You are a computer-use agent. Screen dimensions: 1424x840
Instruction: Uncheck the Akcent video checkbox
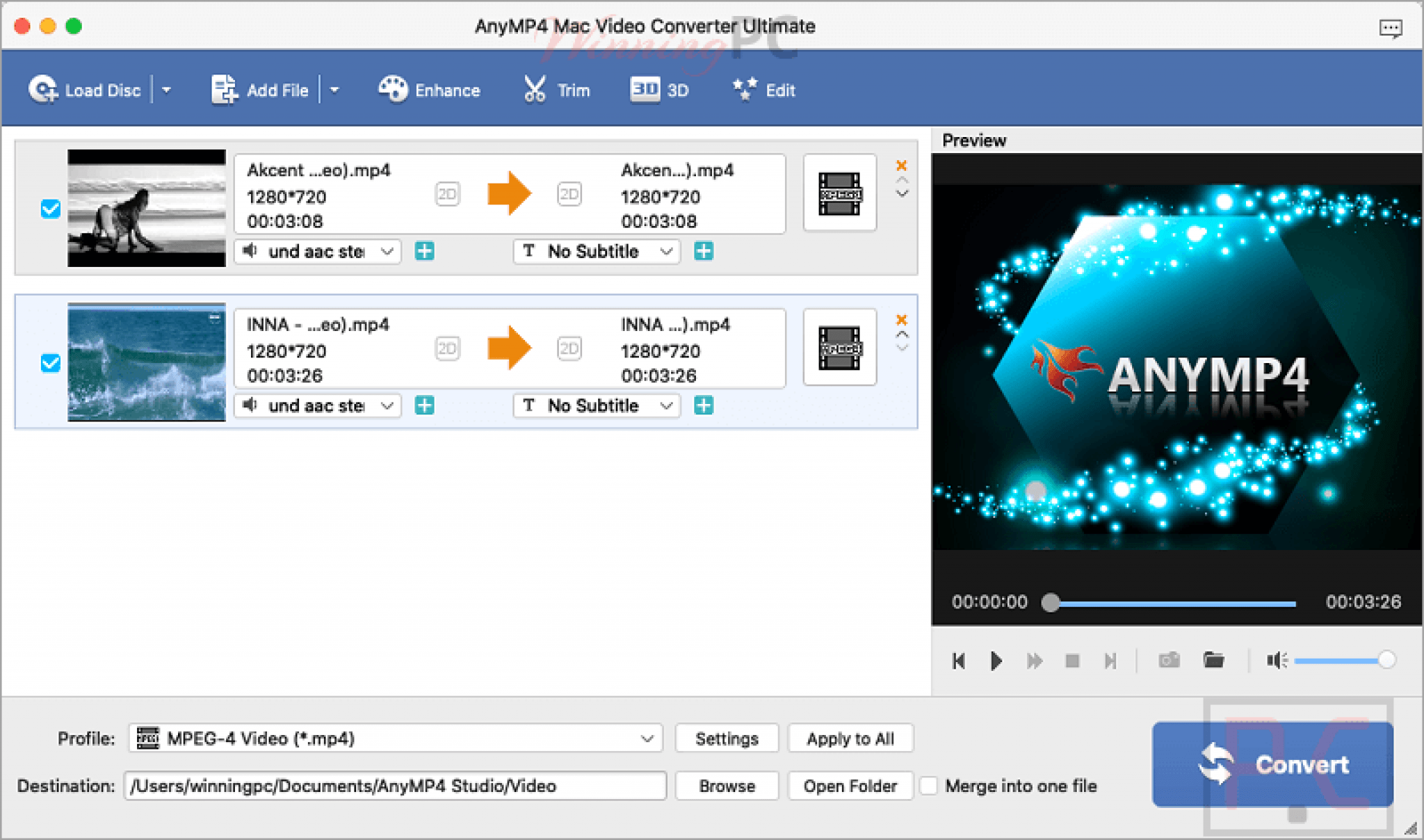(x=49, y=209)
